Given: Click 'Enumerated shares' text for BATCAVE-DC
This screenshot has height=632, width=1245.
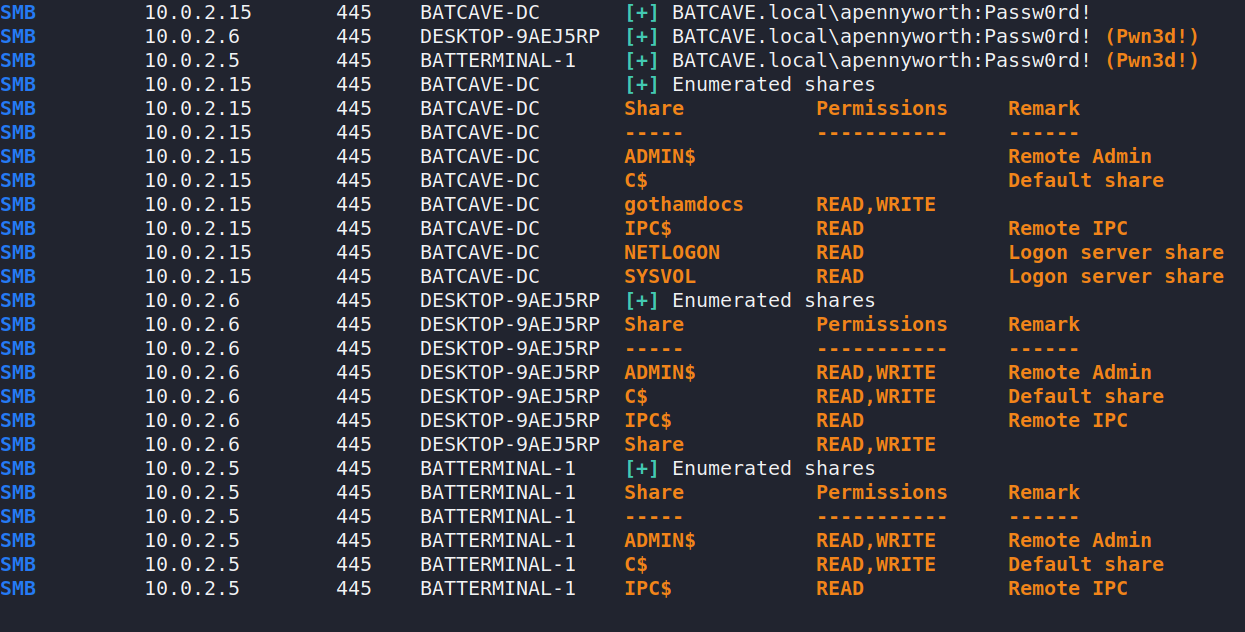Looking at the screenshot, I should tap(773, 84).
